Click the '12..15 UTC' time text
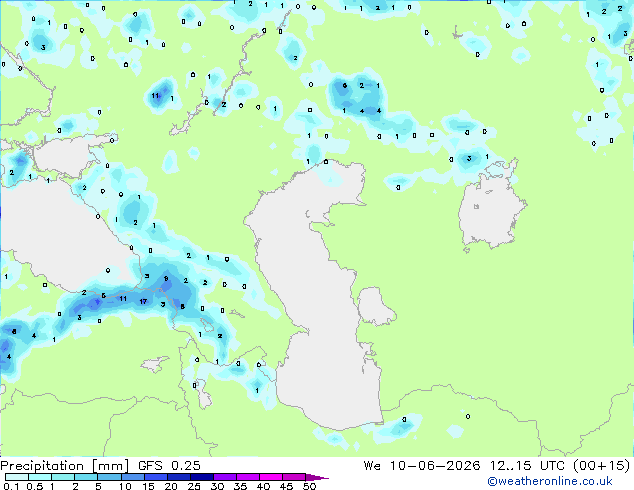634x490 pixels. point(527,466)
